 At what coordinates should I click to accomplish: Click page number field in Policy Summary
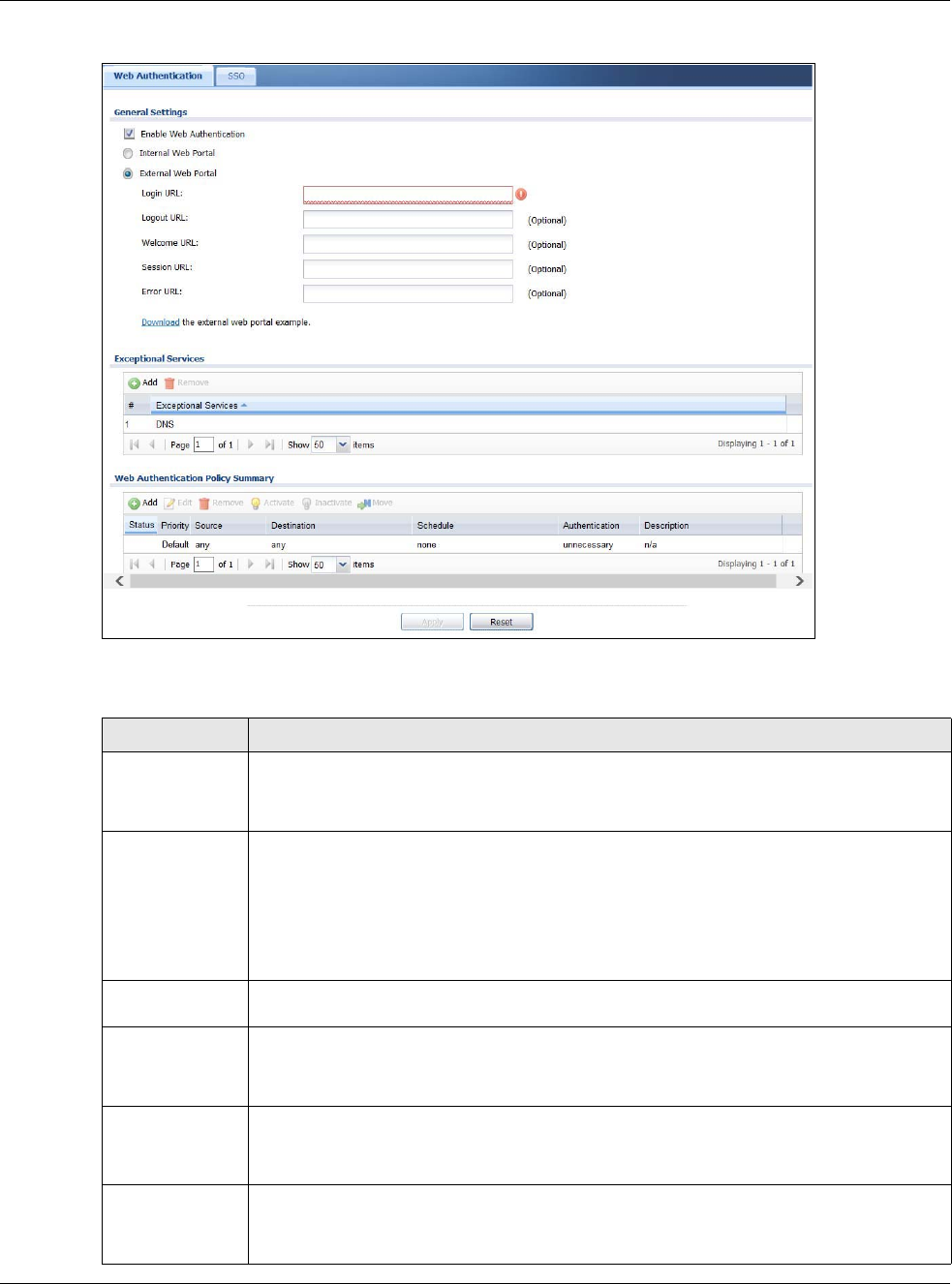tap(203, 565)
